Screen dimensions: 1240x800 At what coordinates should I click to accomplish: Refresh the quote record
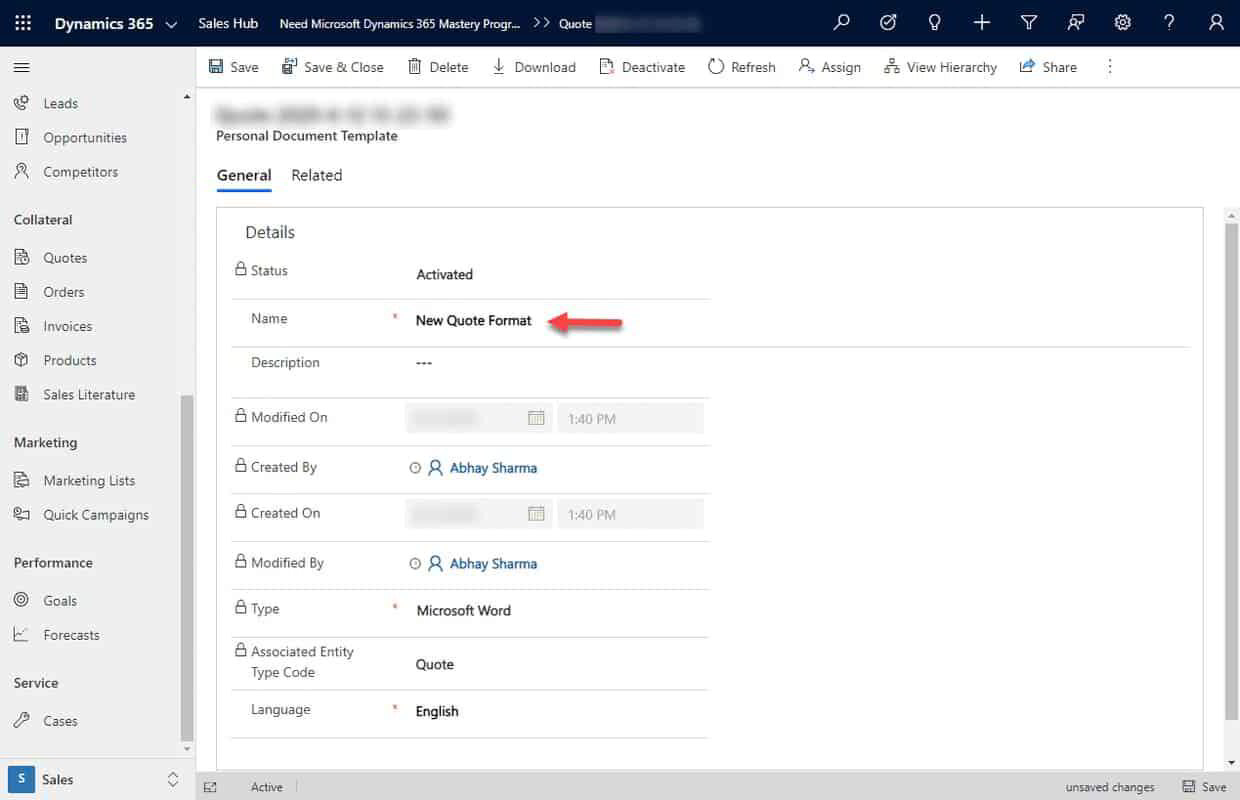[741, 66]
